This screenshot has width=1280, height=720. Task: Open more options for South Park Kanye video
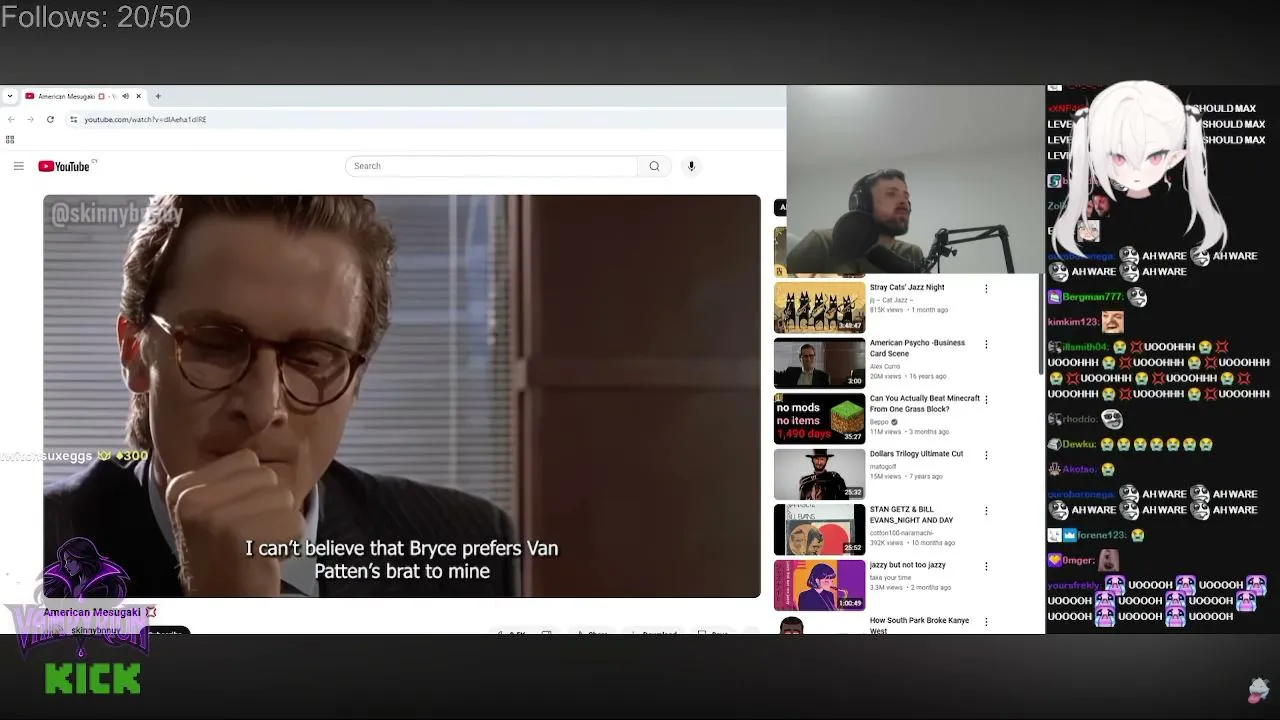986,622
